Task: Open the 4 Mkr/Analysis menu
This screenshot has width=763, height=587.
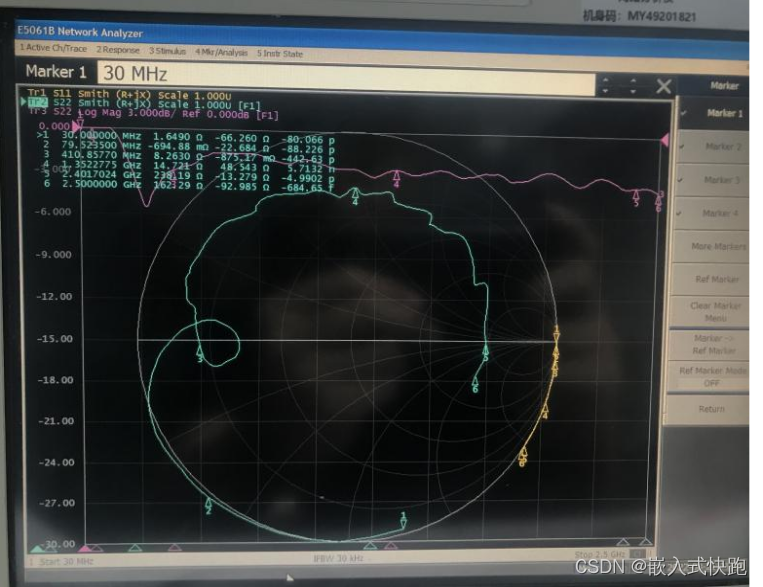Action: click(x=221, y=52)
